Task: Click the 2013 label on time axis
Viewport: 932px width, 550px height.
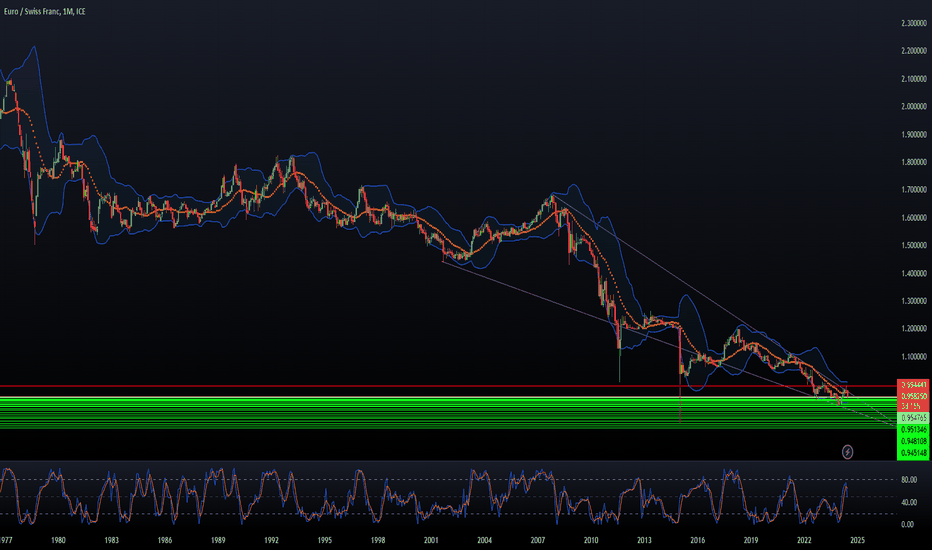Action: tap(644, 540)
